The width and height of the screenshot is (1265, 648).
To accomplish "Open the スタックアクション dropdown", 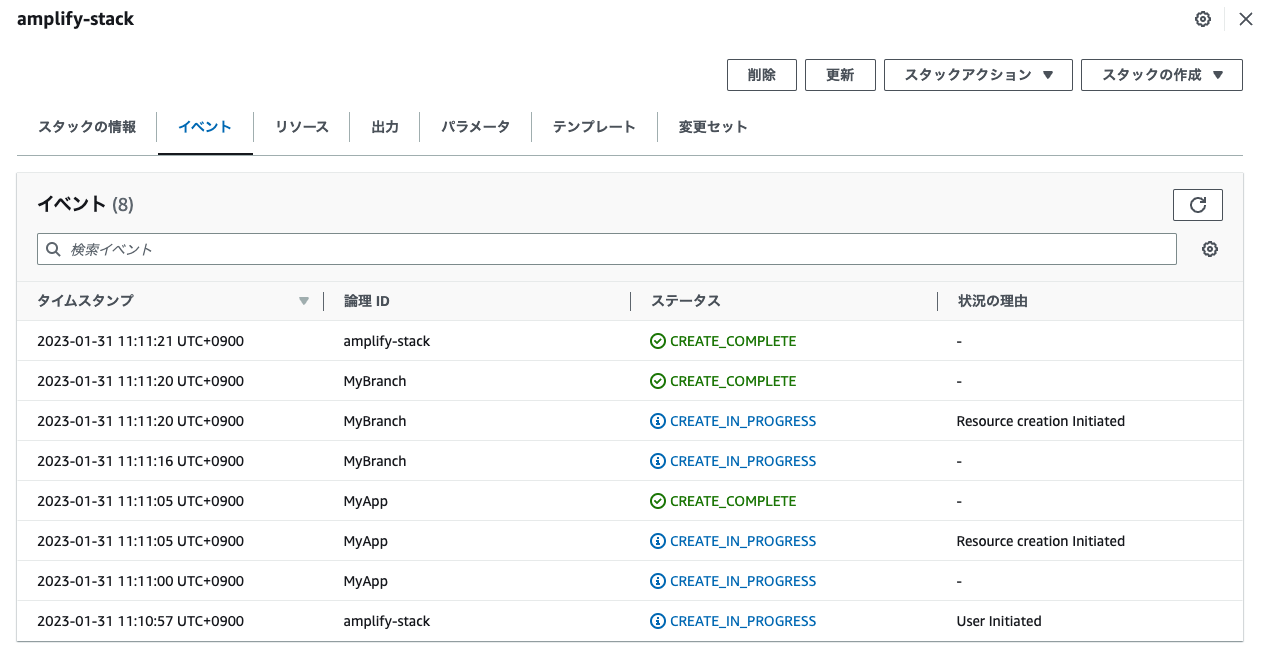I will (978, 75).
